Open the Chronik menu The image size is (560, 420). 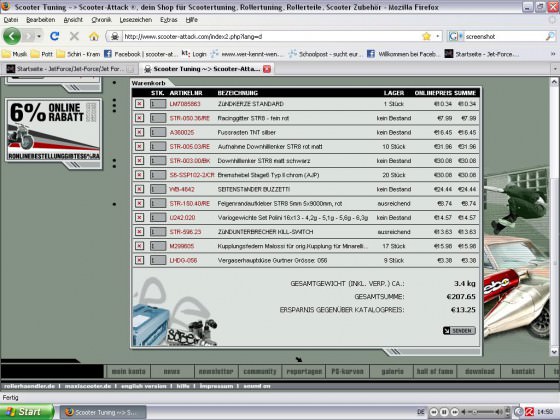click(101, 20)
